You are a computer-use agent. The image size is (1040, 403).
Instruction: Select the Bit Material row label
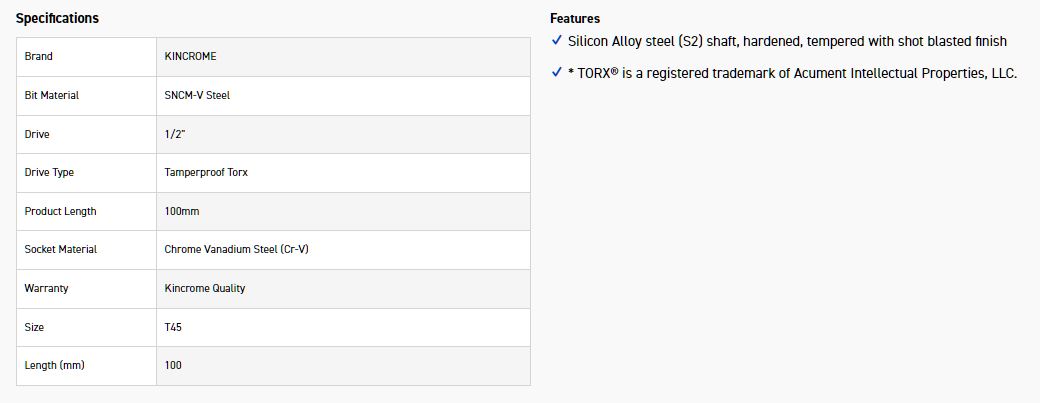52,96
